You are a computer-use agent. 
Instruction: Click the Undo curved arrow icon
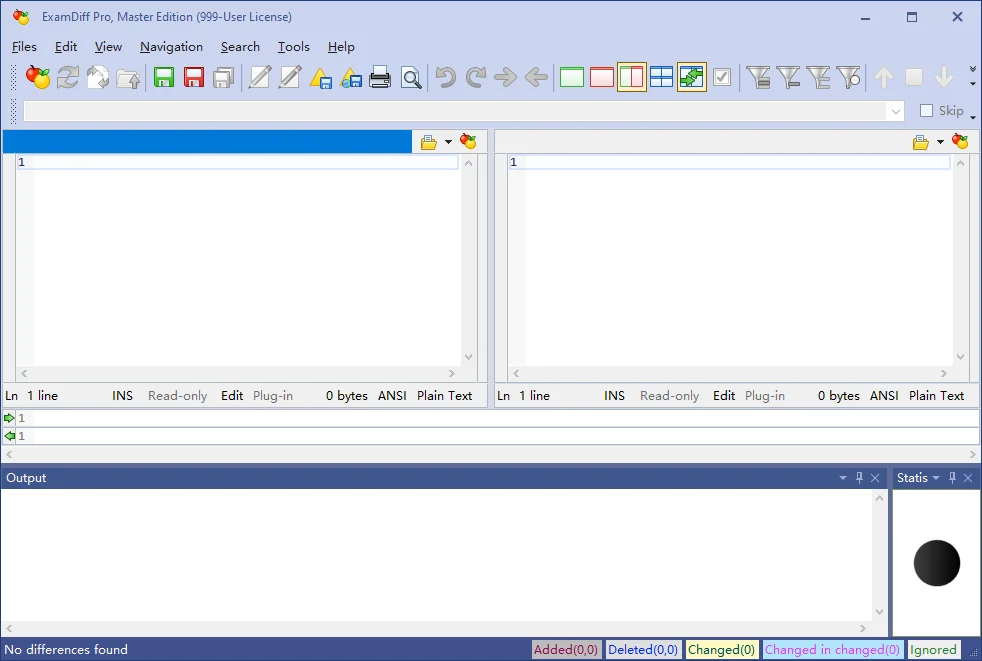pos(445,78)
